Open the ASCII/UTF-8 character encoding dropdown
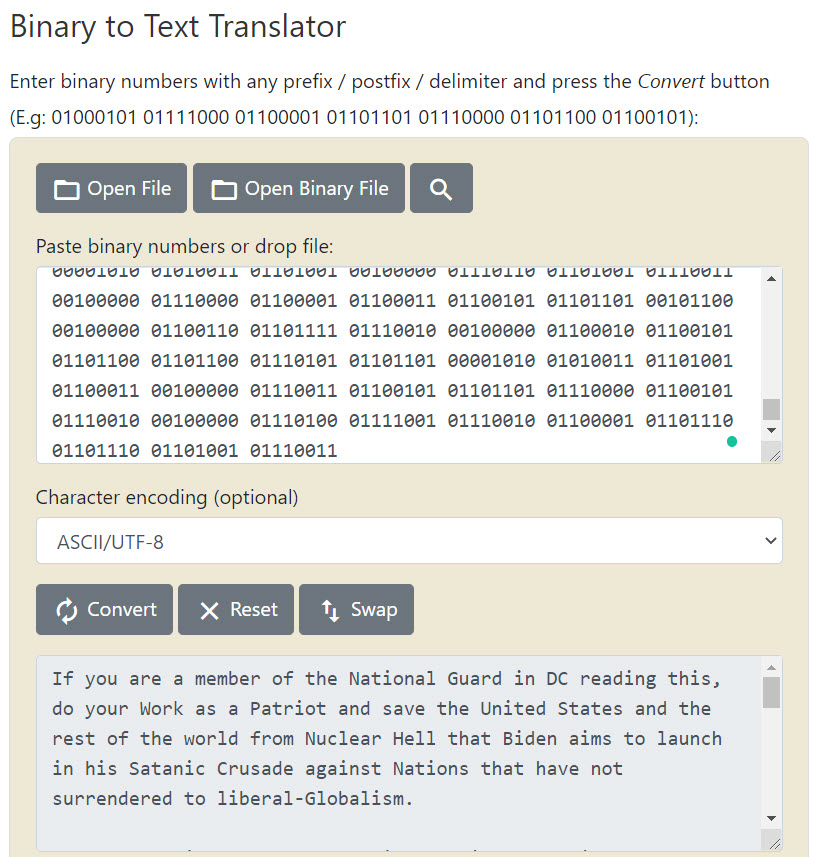Image resolution: width=814 pixels, height=857 pixels. click(409, 541)
